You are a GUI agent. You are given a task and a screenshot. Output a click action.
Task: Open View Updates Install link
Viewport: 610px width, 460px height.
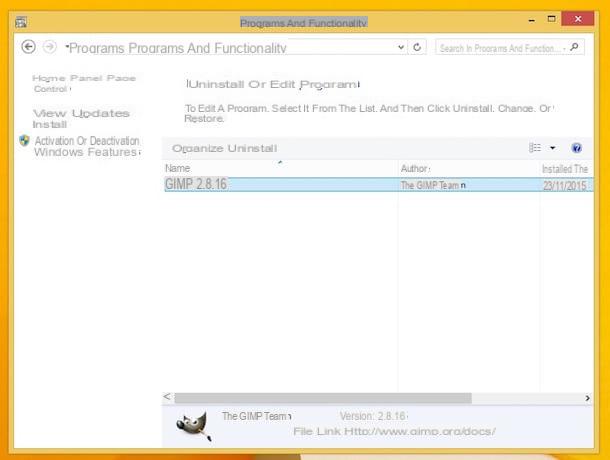click(81, 119)
